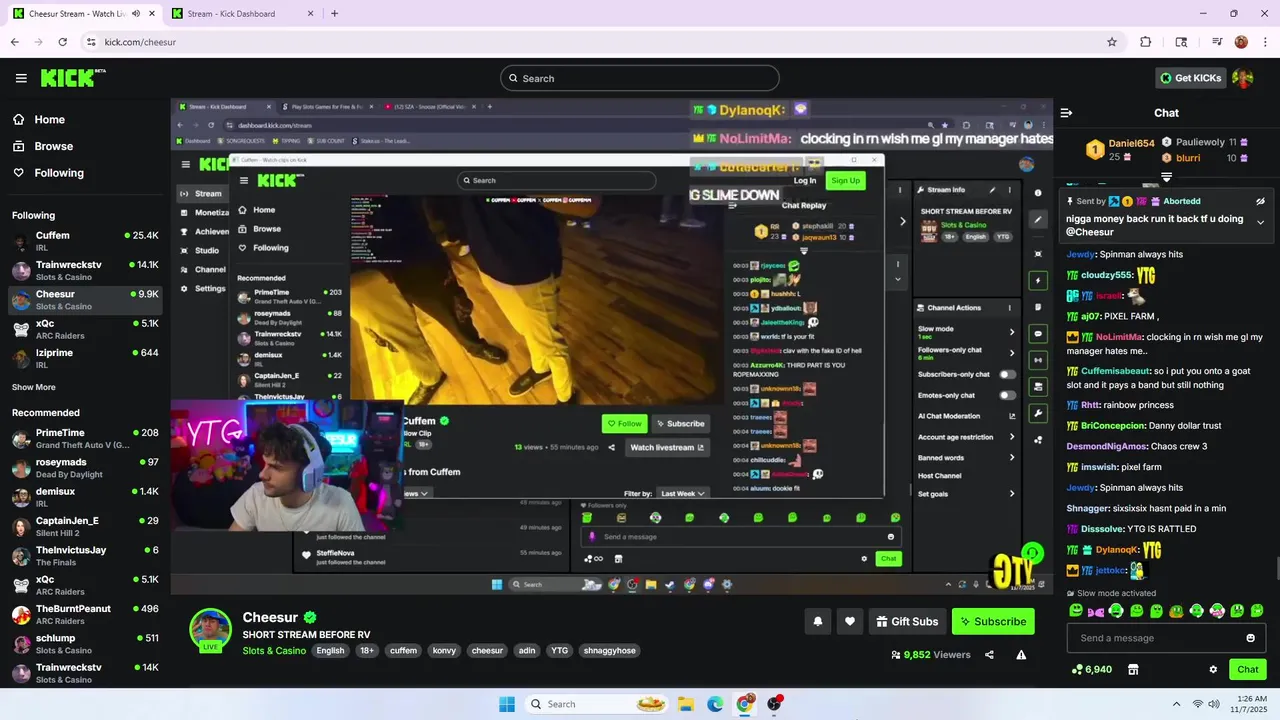The height and width of the screenshot is (720, 1280).
Task: Open the English language tag
Action: point(330,650)
